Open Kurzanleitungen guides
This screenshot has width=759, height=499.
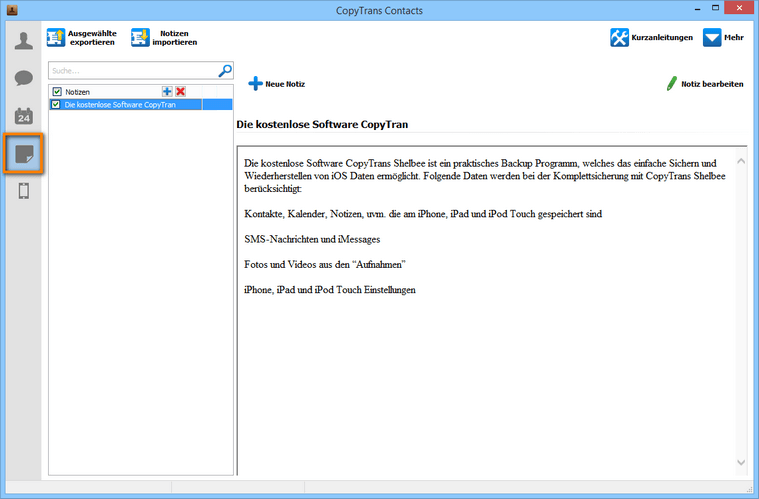click(x=652, y=37)
